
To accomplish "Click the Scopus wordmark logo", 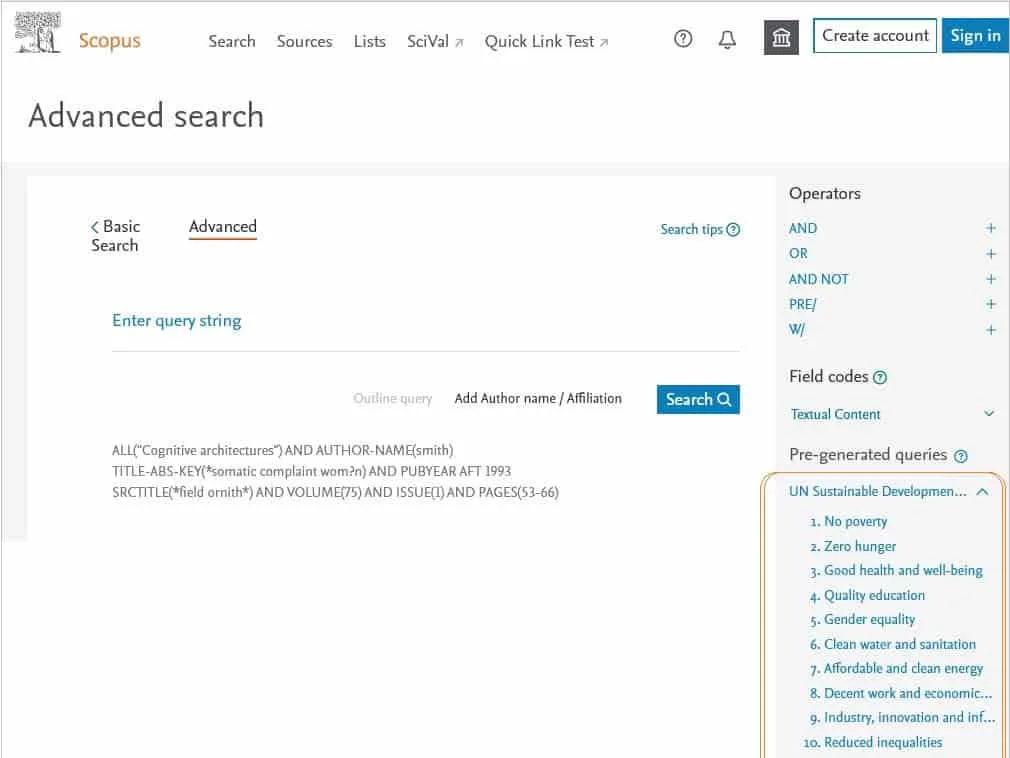I will [109, 40].
